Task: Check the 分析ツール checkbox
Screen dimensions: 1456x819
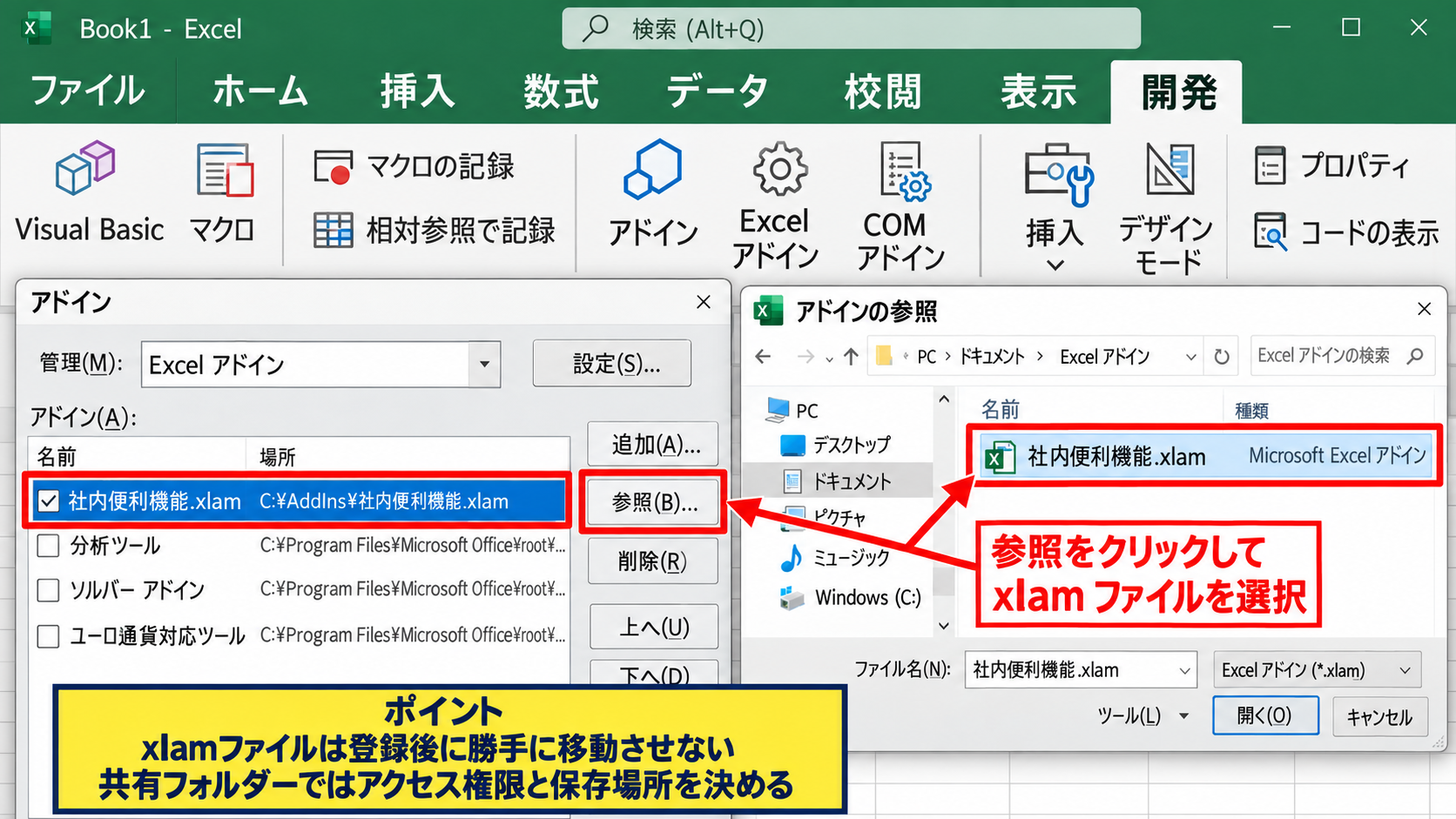Action: coord(49,546)
